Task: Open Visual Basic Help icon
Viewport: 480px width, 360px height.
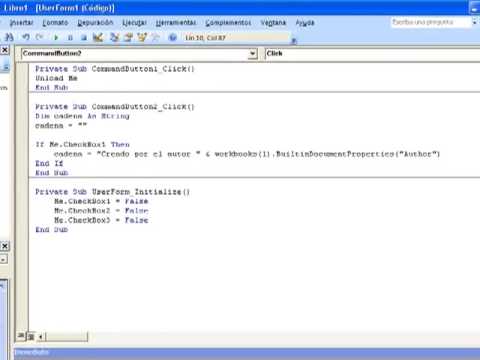Action: point(172,37)
